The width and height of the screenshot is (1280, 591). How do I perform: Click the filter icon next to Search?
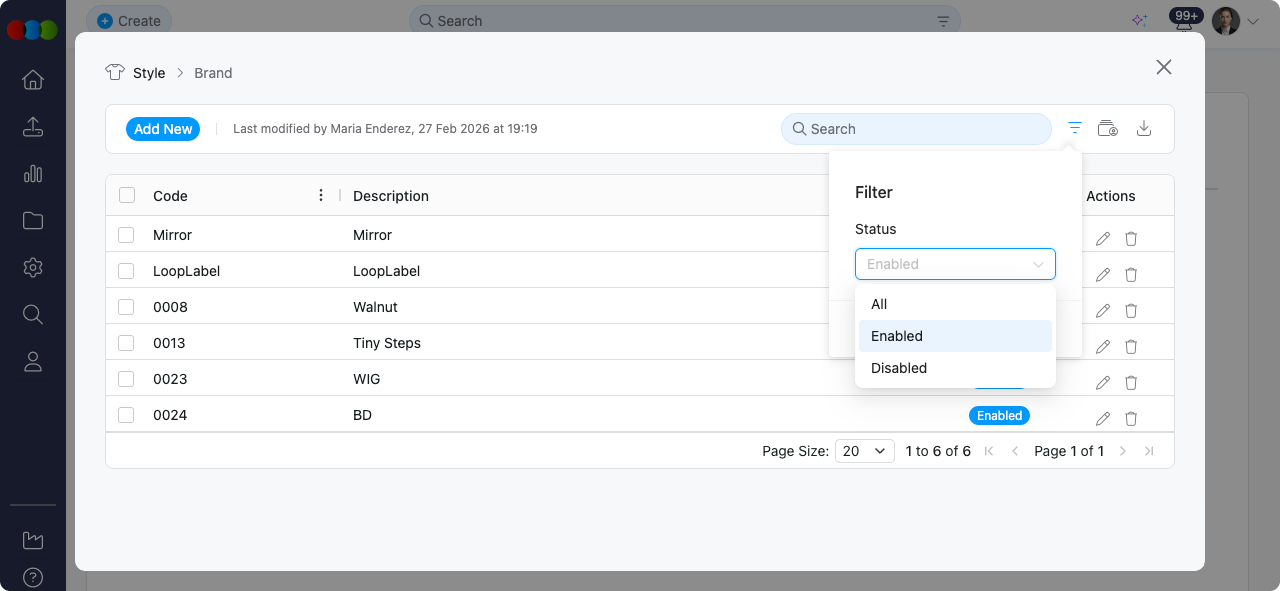[1075, 128]
